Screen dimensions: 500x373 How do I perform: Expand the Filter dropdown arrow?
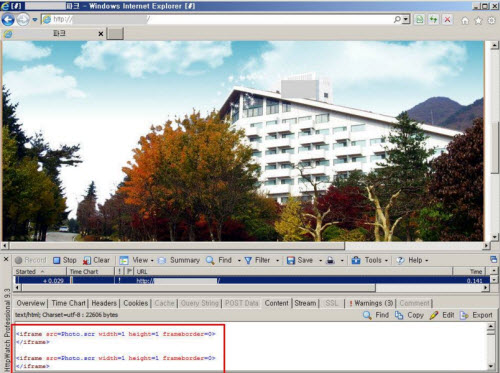tap(277, 261)
